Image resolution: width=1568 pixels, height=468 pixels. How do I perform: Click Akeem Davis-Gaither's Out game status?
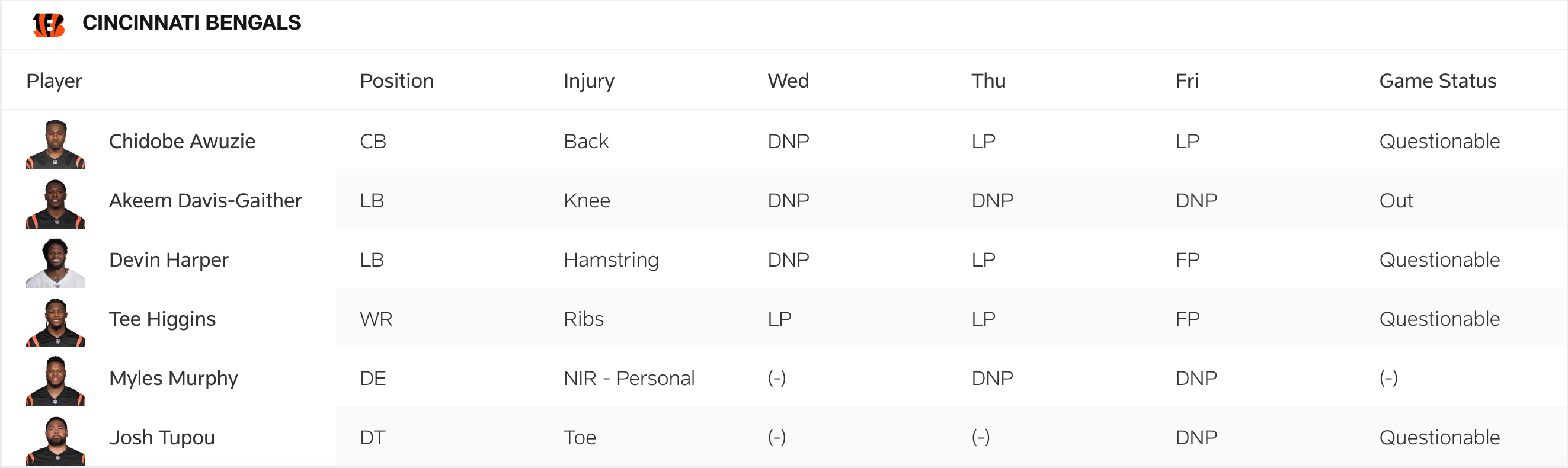point(1396,200)
